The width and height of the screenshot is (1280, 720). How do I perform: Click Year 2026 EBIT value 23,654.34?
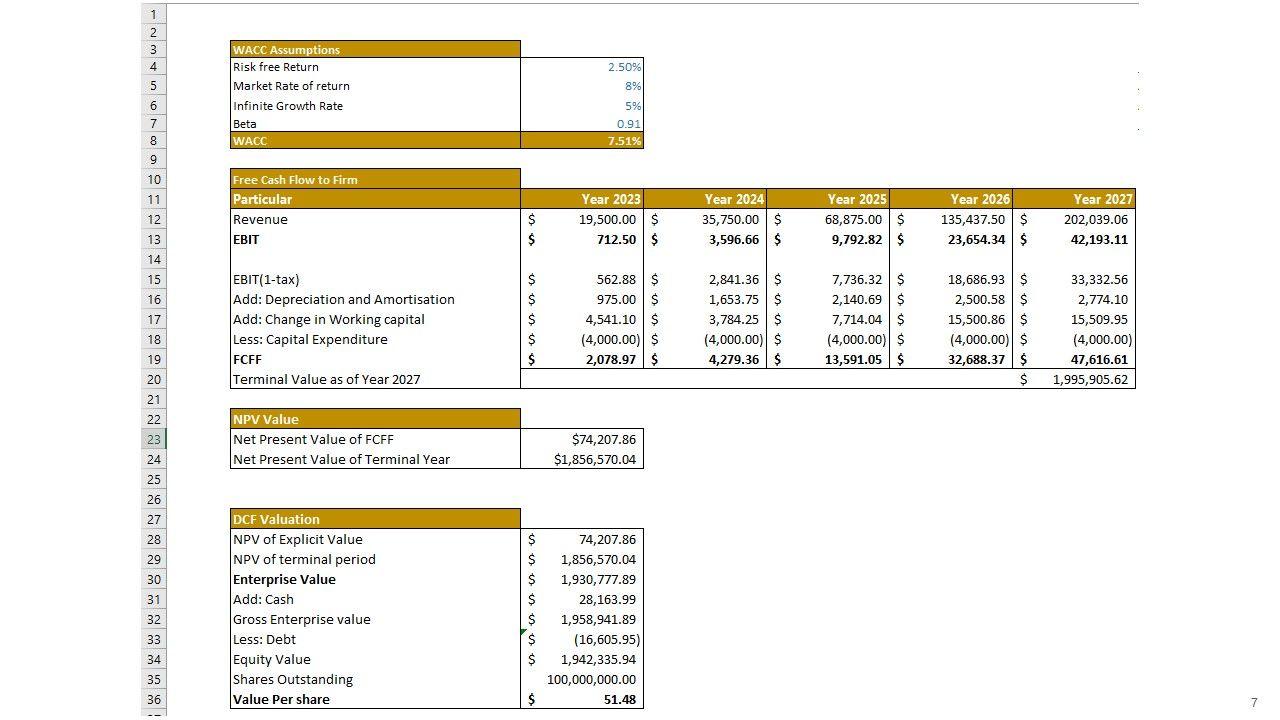tap(951, 239)
